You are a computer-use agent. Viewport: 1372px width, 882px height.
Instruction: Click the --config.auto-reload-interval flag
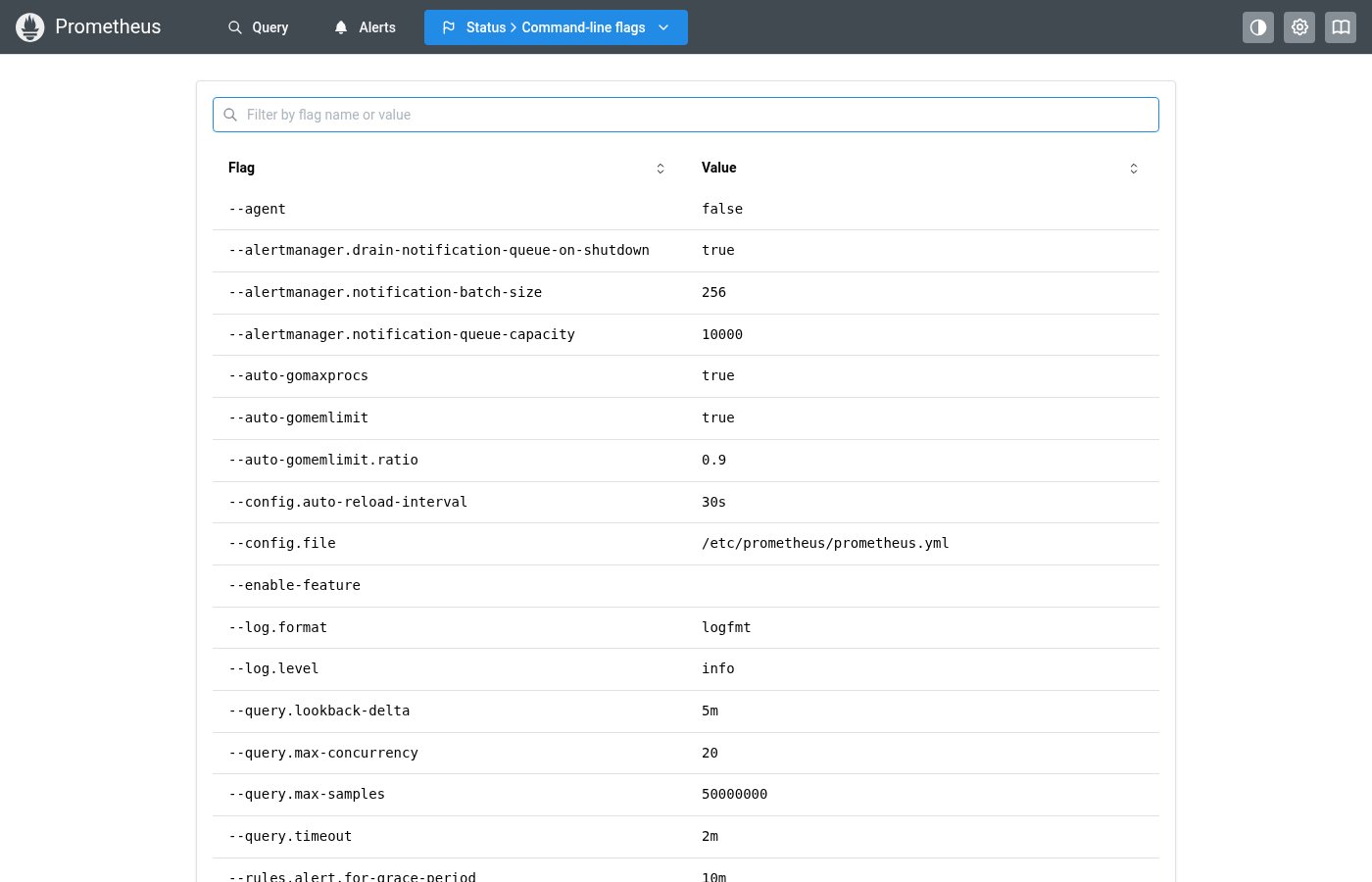tap(348, 502)
